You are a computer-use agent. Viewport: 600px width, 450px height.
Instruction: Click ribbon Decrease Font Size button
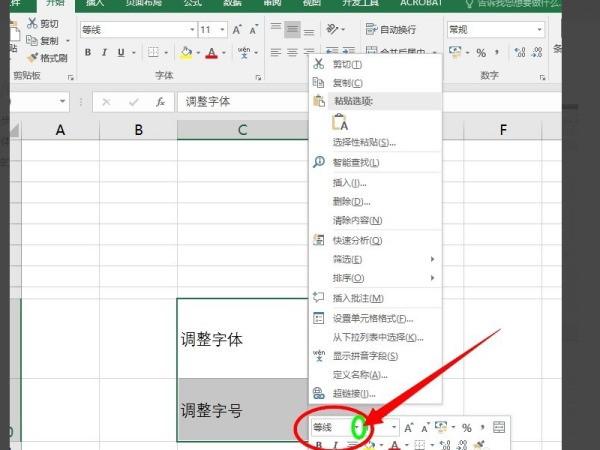[254, 30]
